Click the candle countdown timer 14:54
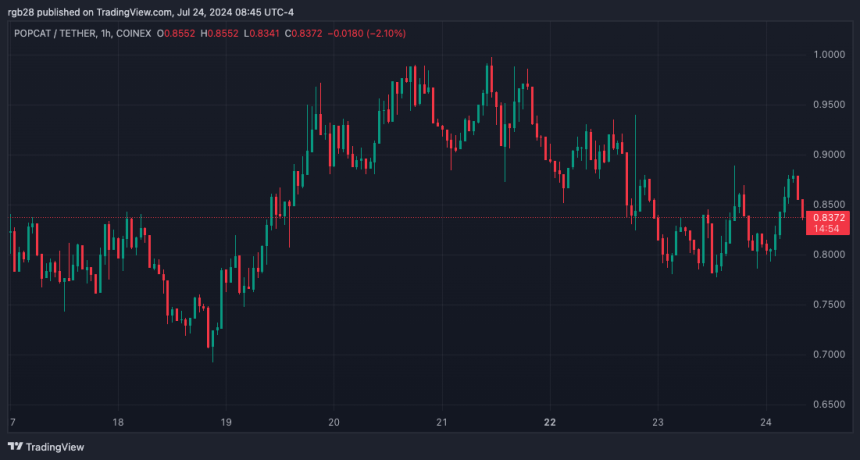Screen dimensions: 860x460 coord(828,229)
